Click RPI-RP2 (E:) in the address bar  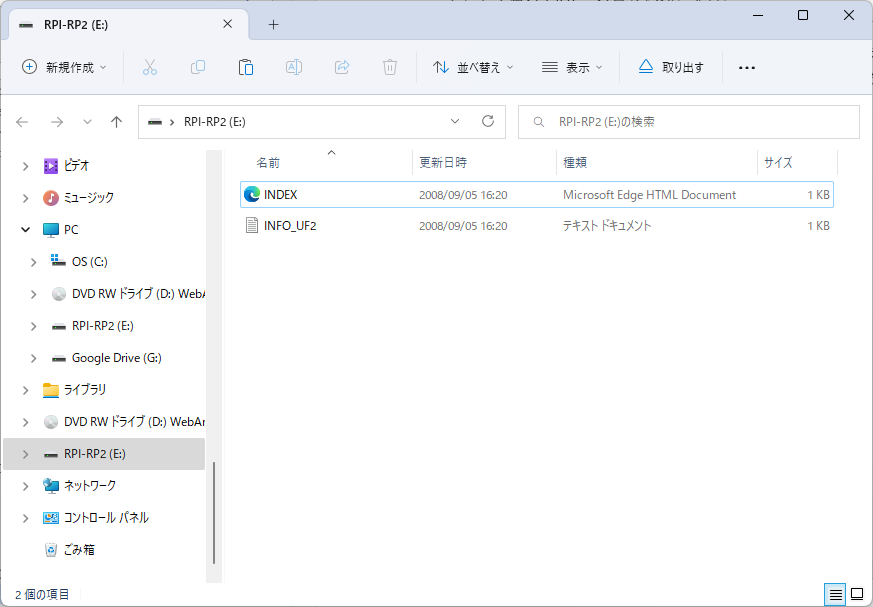(x=215, y=122)
